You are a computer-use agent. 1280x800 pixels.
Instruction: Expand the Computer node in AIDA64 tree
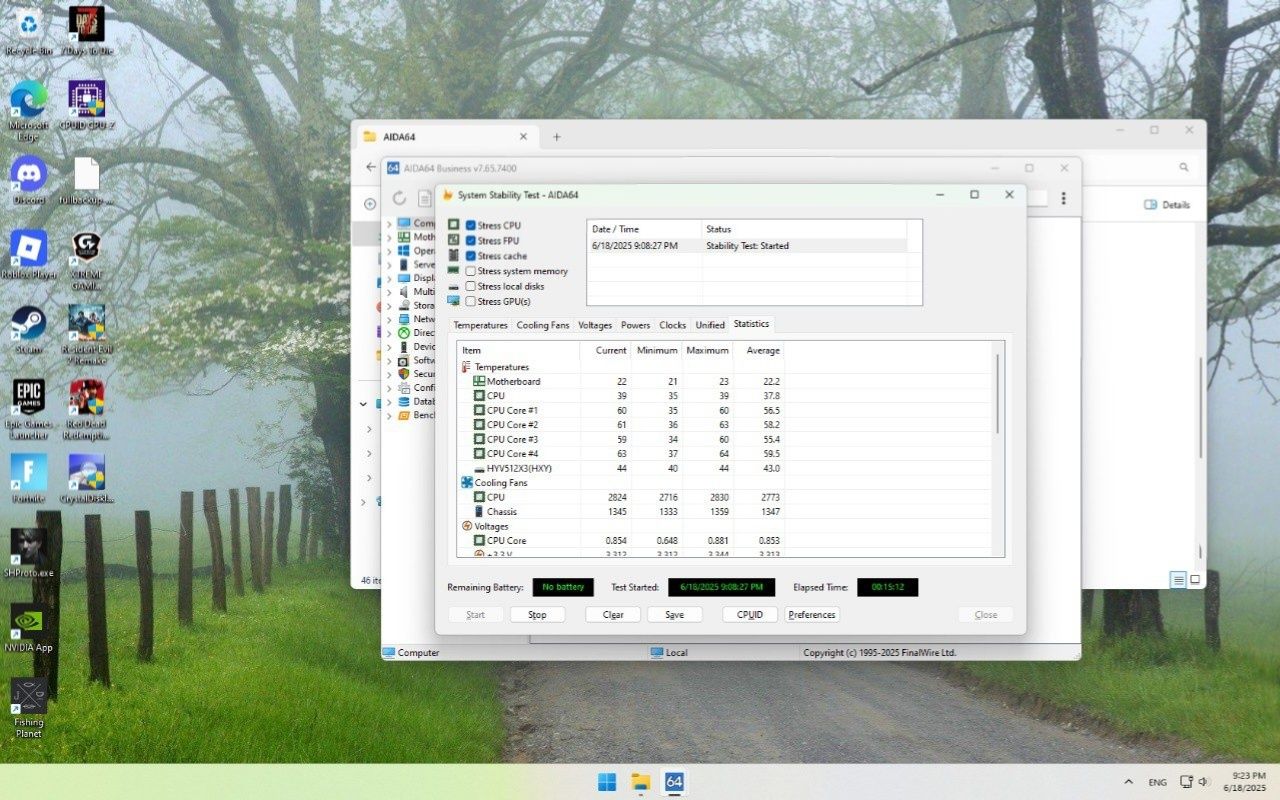pos(389,224)
